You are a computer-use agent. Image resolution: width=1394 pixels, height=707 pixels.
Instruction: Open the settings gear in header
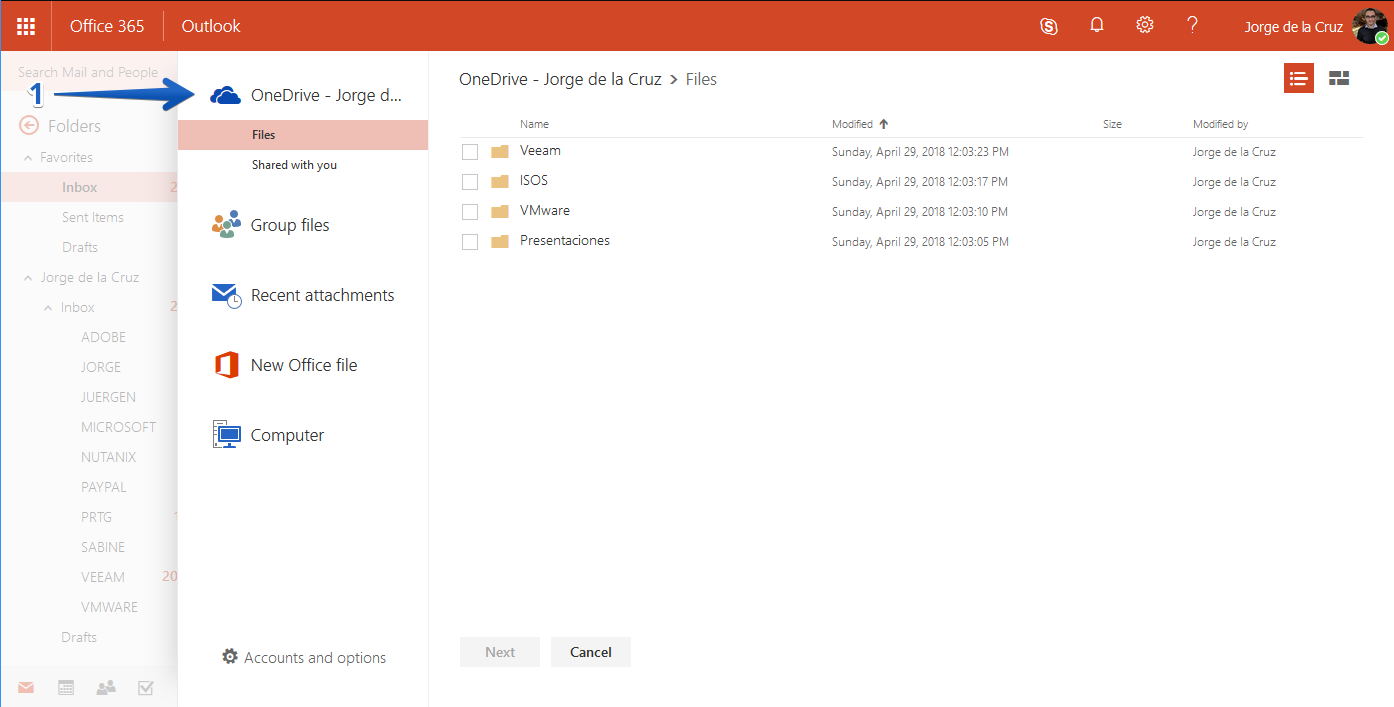coord(1145,26)
